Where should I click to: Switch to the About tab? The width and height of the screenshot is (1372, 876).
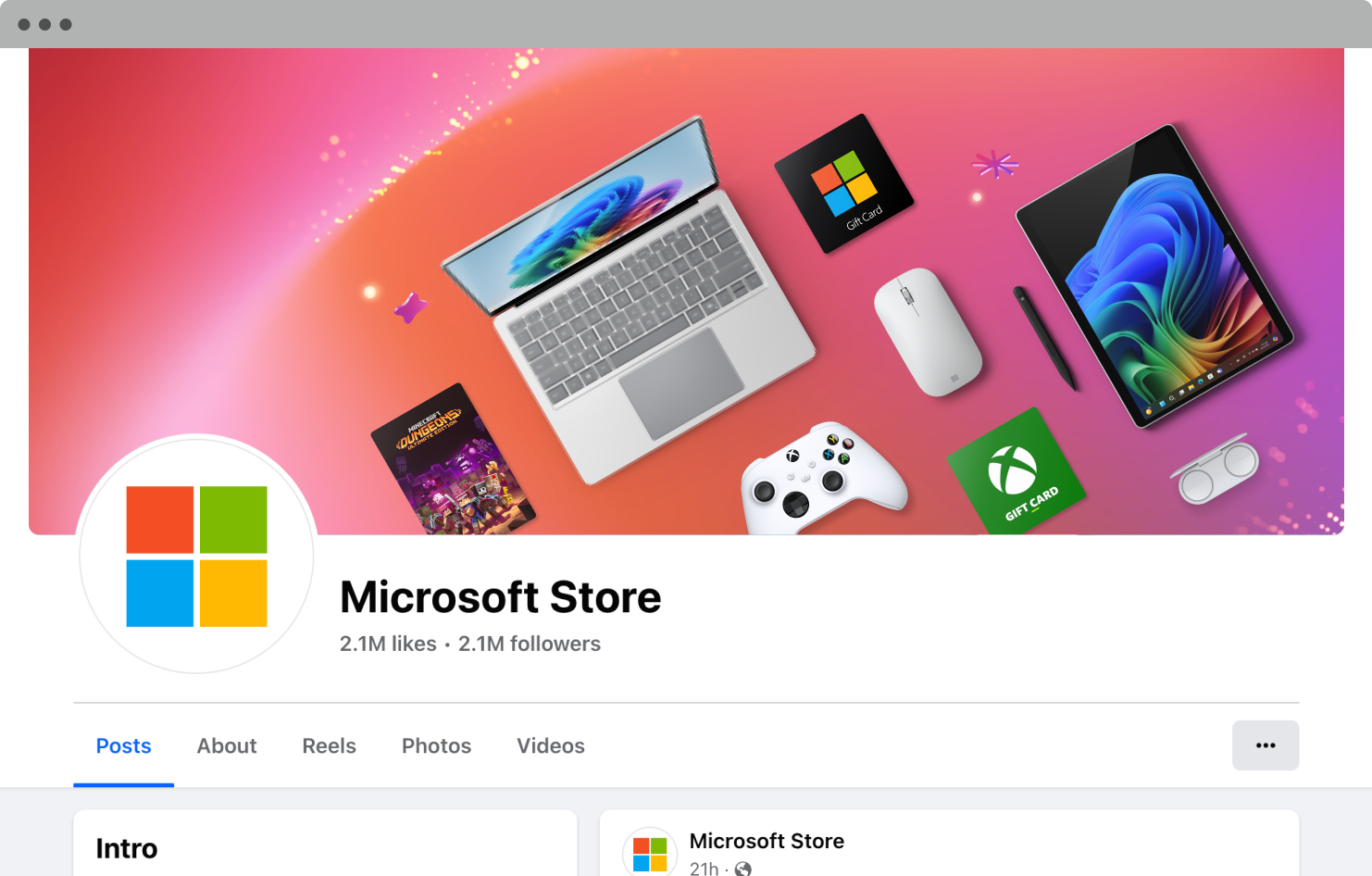tap(227, 745)
